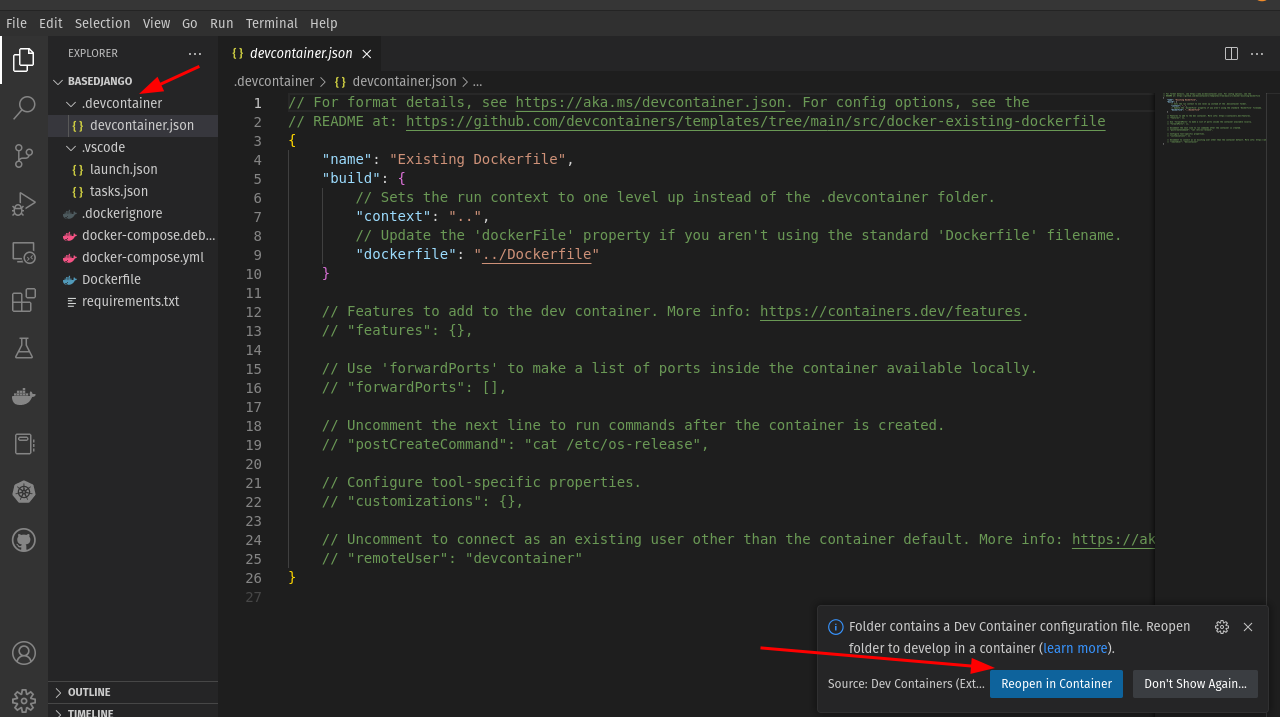Image resolution: width=1280 pixels, height=717 pixels.
Task: Click the breadcrumb chevron after .devcontainer
Action: [x=324, y=82]
